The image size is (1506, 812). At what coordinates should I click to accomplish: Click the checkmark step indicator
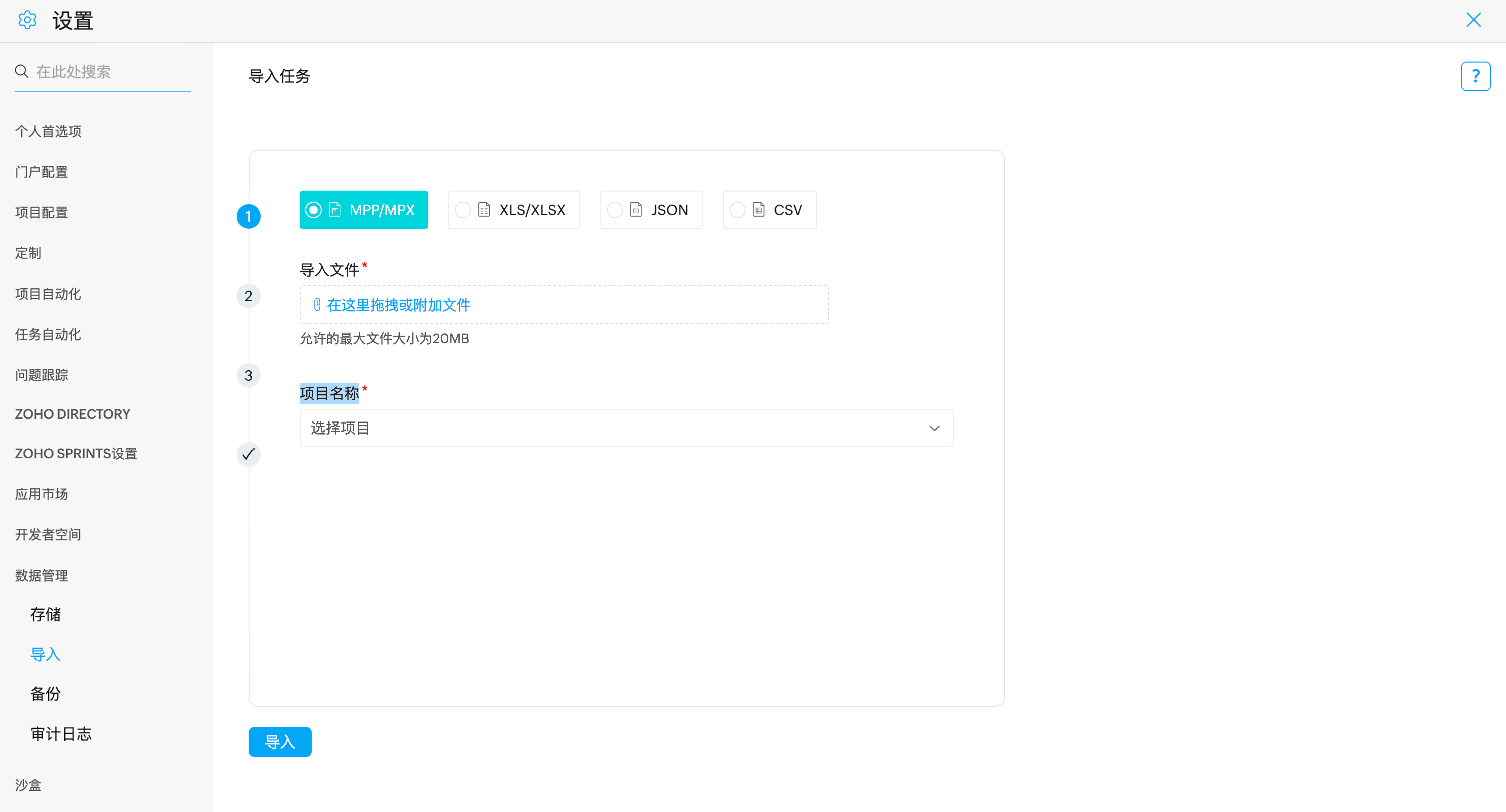click(248, 454)
